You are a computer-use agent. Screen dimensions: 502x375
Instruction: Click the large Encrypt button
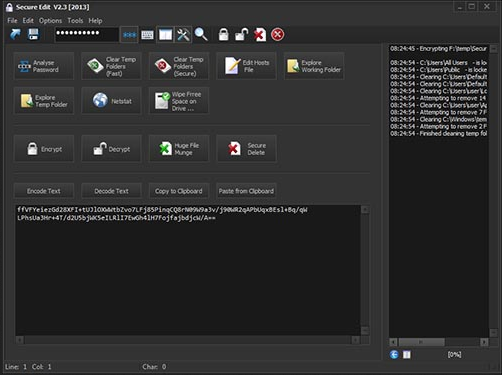click(44, 149)
